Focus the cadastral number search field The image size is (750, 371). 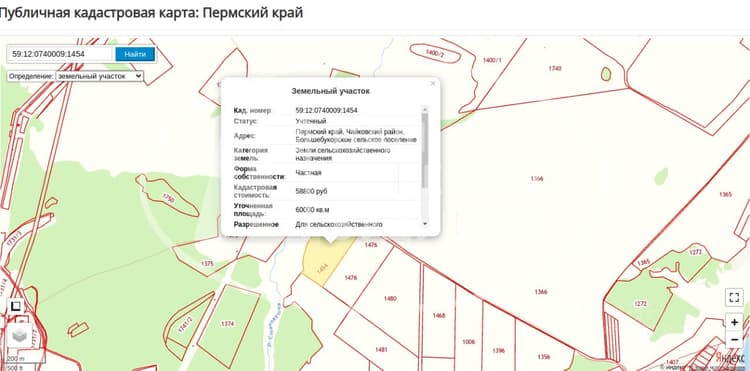[60, 54]
